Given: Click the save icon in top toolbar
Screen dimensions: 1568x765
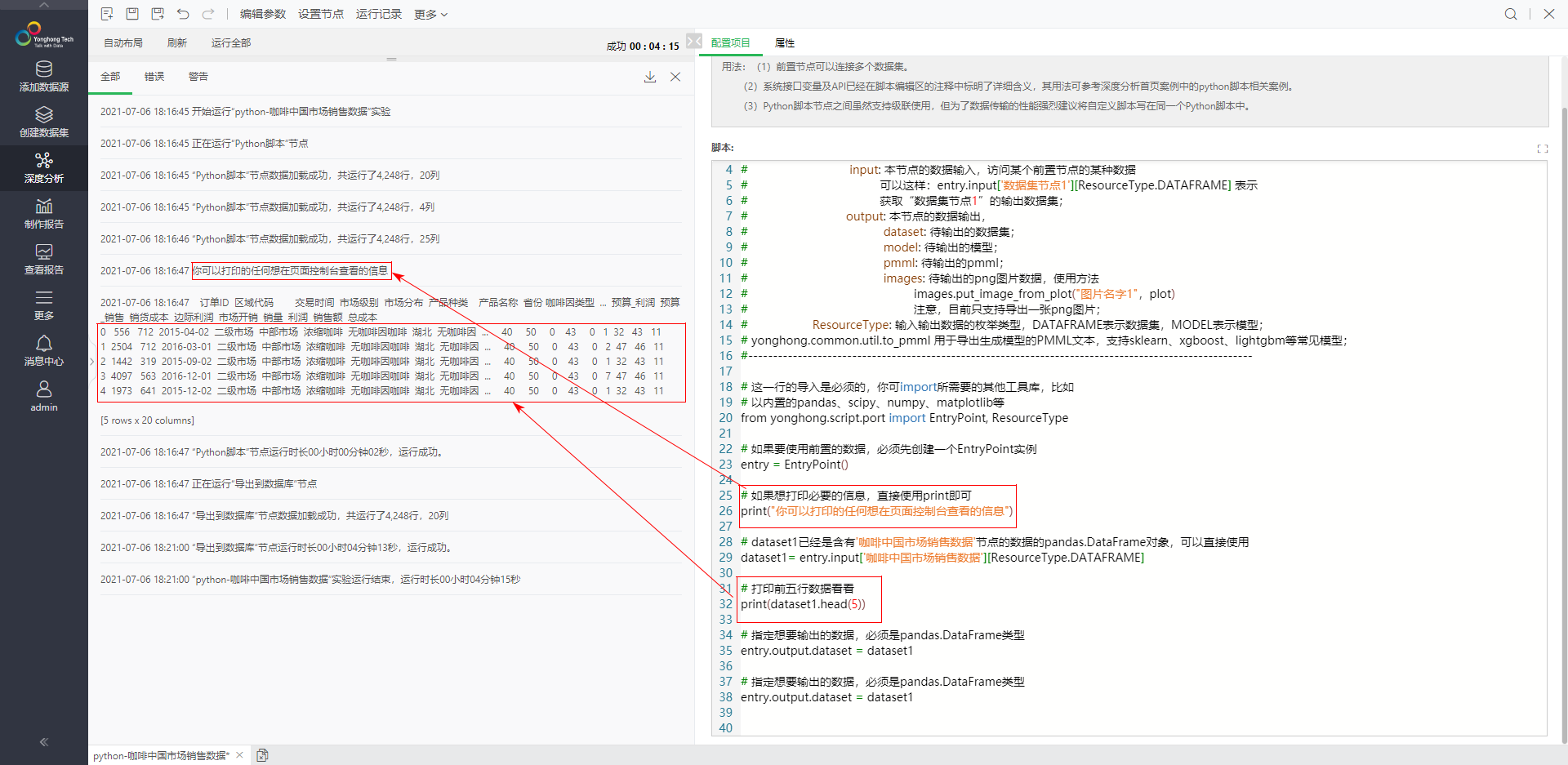Looking at the screenshot, I should tap(132, 14).
